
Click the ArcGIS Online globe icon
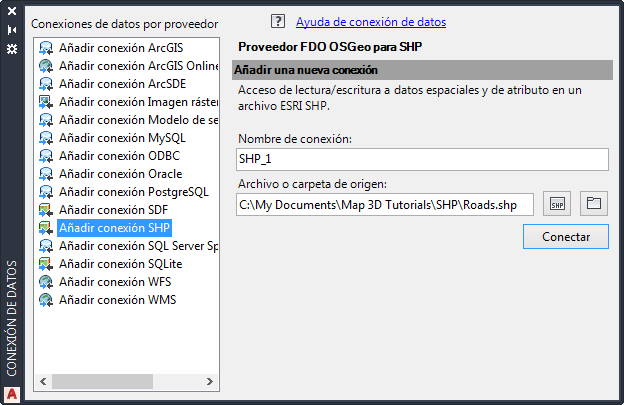tap(45, 66)
